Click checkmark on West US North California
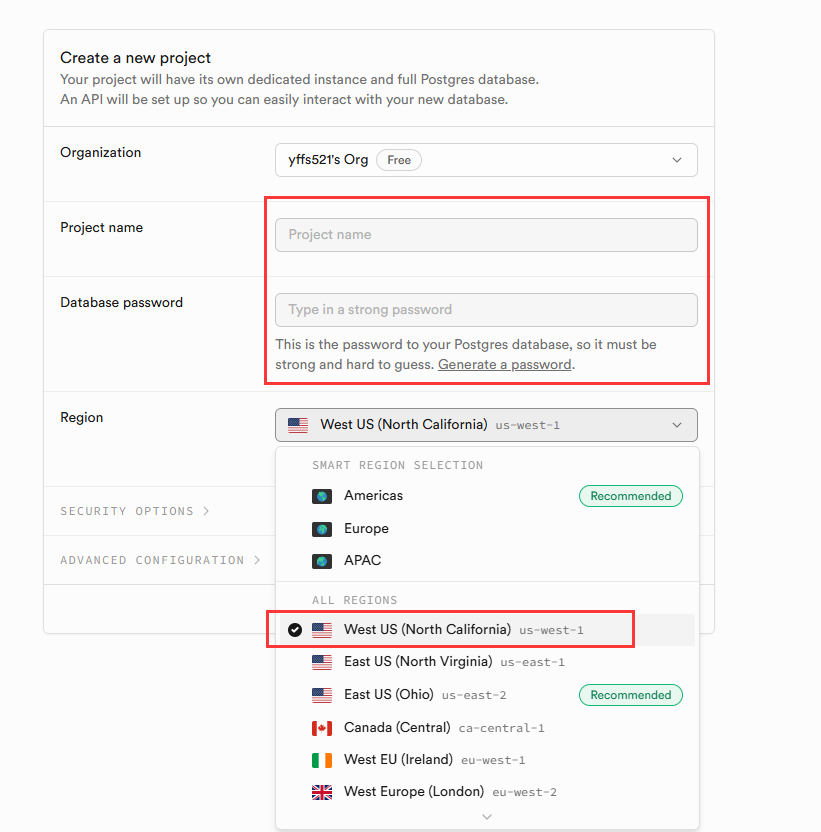The width and height of the screenshot is (821, 832). (x=294, y=630)
